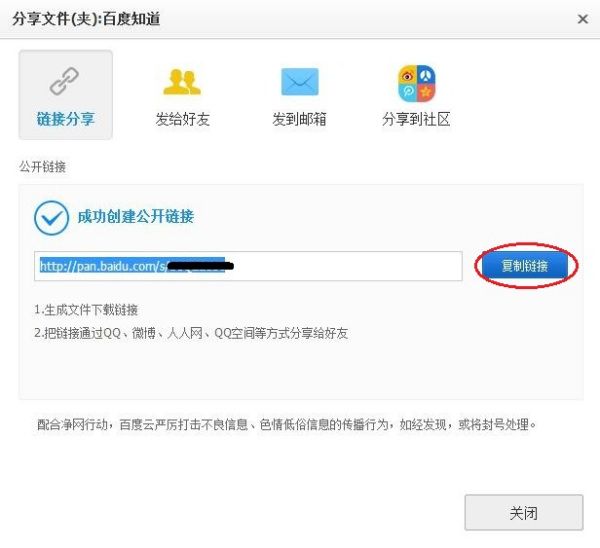Click the Qzone star logo in community icon

[x=426, y=93]
